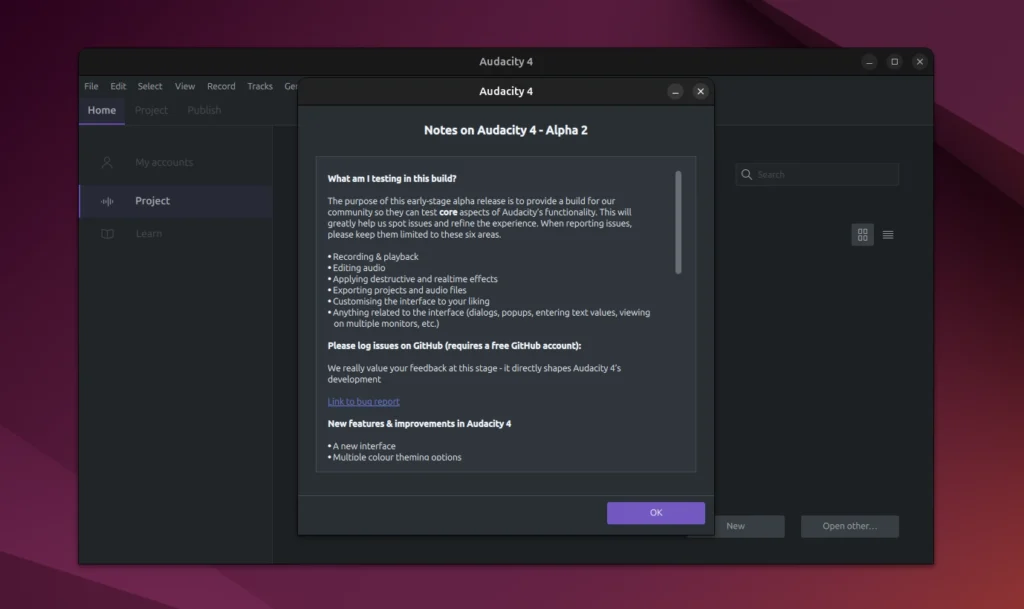Open the View menu

click(x=184, y=86)
